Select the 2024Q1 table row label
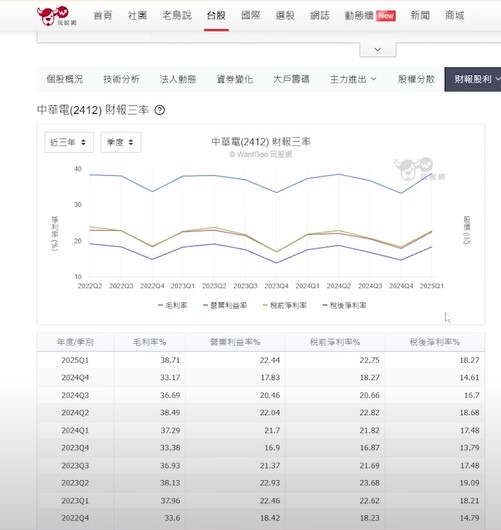Image resolution: width=501 pixels, height=530 pixels. click(75, 431)
